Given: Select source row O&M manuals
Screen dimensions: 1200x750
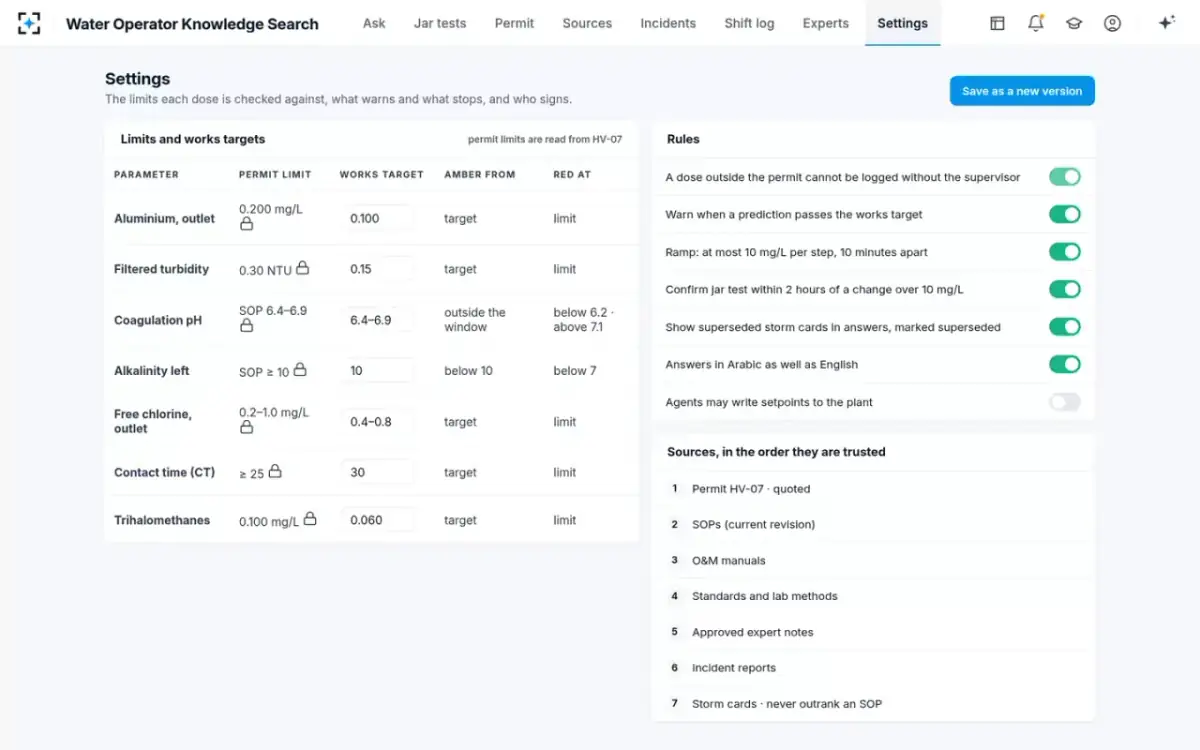Looking at the screenshot, I should point(873,560).
